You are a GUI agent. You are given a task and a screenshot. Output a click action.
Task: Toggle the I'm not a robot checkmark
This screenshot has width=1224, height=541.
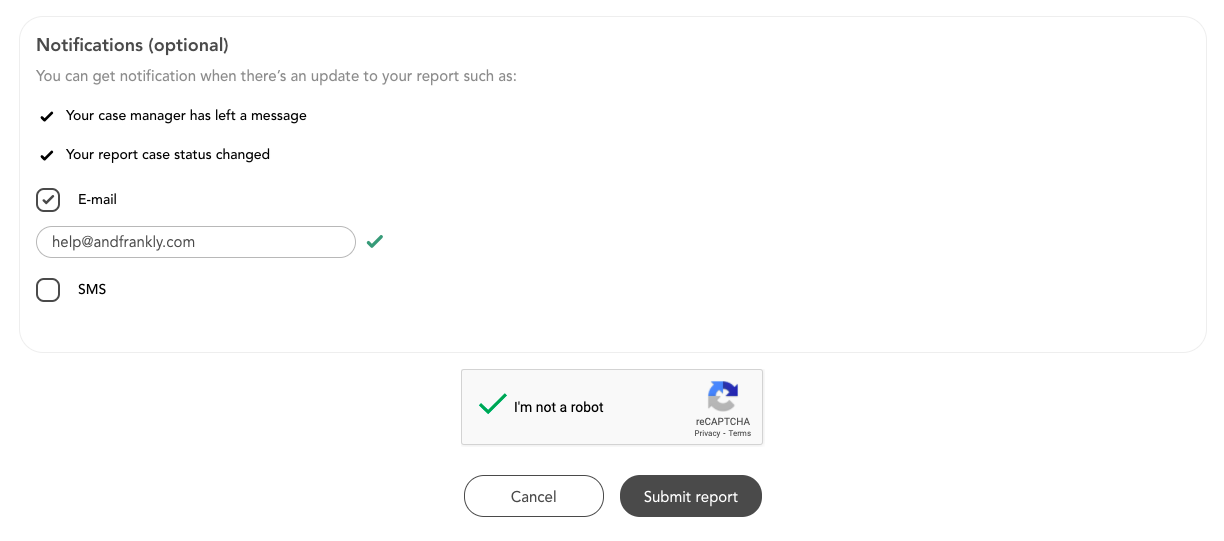pos(492,405)
